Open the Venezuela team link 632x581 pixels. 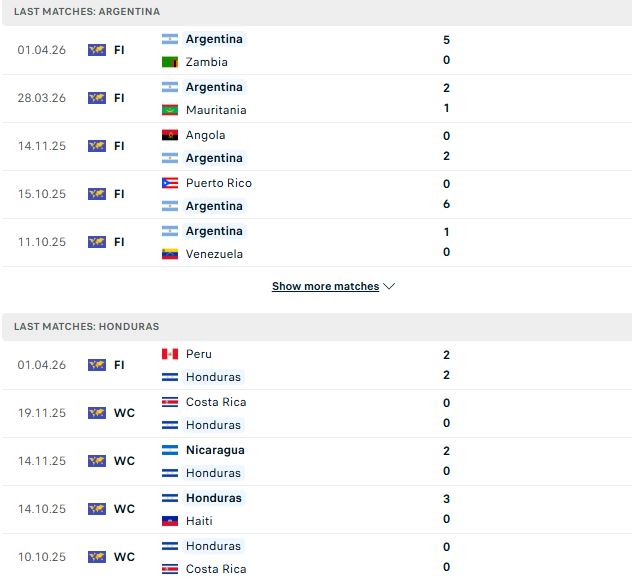pos(214,254)
